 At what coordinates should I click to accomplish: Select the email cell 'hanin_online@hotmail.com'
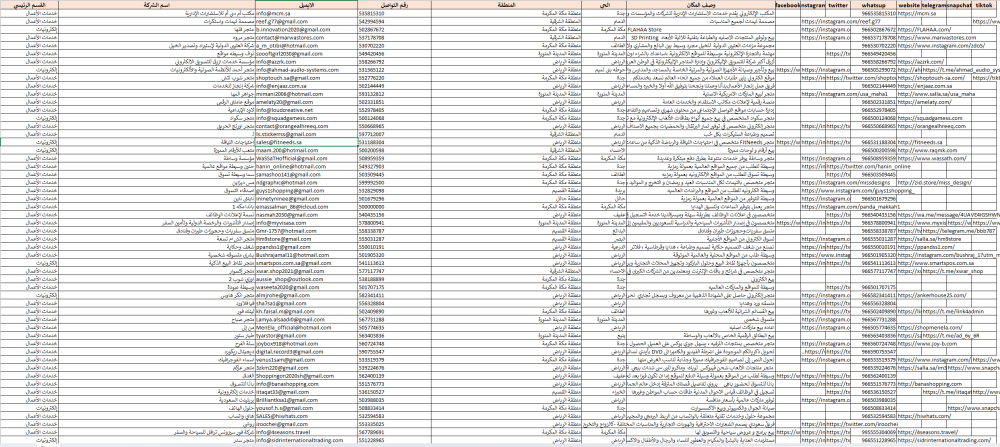[x=306, y=166]
